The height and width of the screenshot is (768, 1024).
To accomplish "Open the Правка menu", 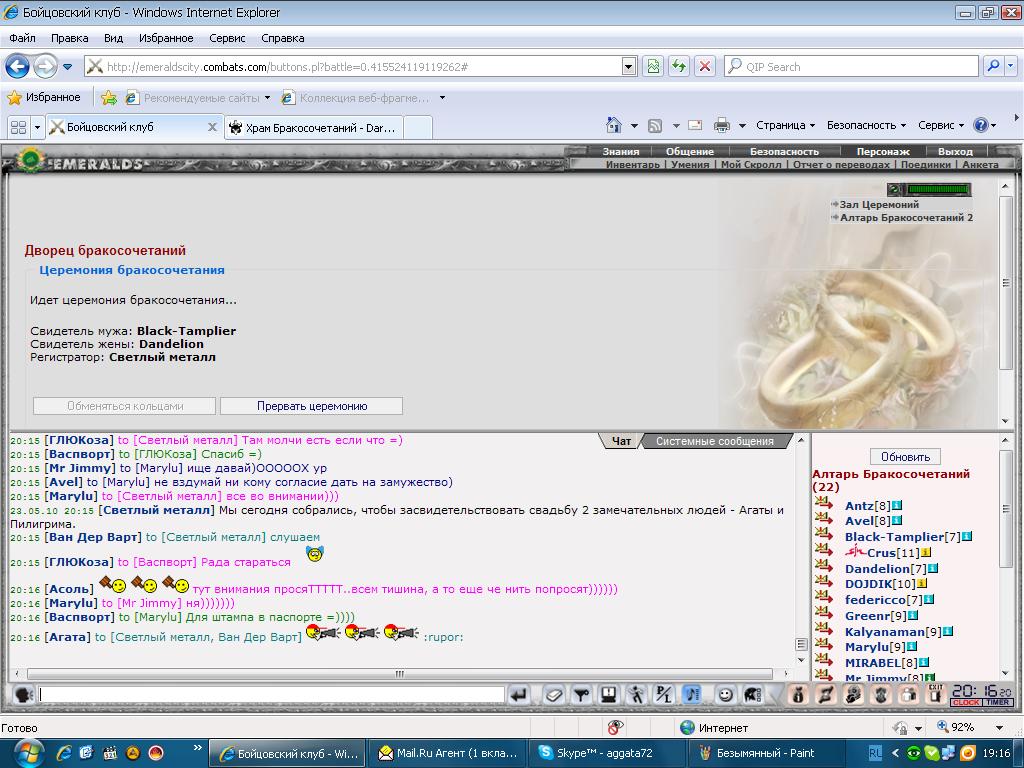I will coord(69,38).
